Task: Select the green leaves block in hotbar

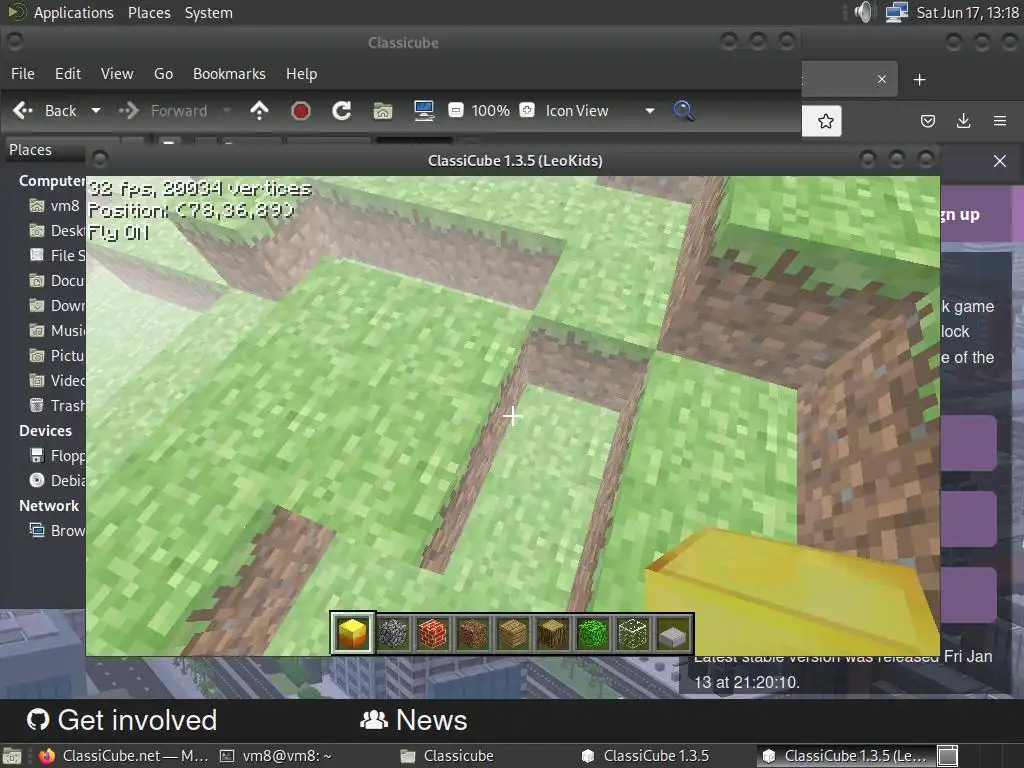Action: pos(592,633)
